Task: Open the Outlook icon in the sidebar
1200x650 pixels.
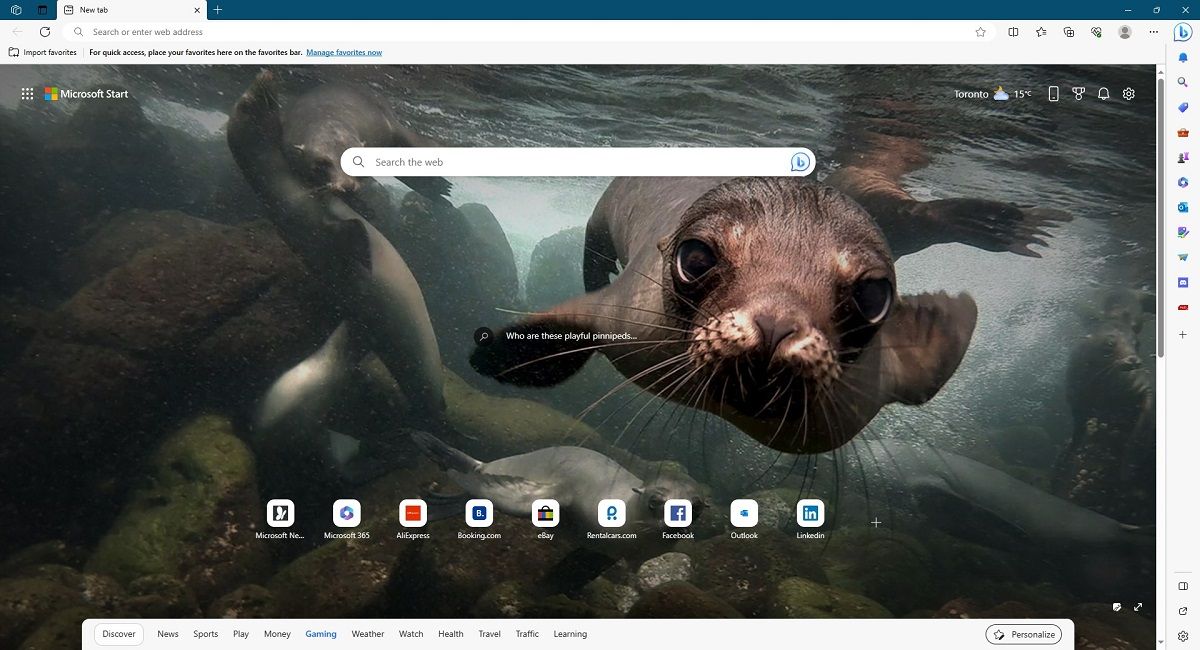Action: click(1183, 207)
